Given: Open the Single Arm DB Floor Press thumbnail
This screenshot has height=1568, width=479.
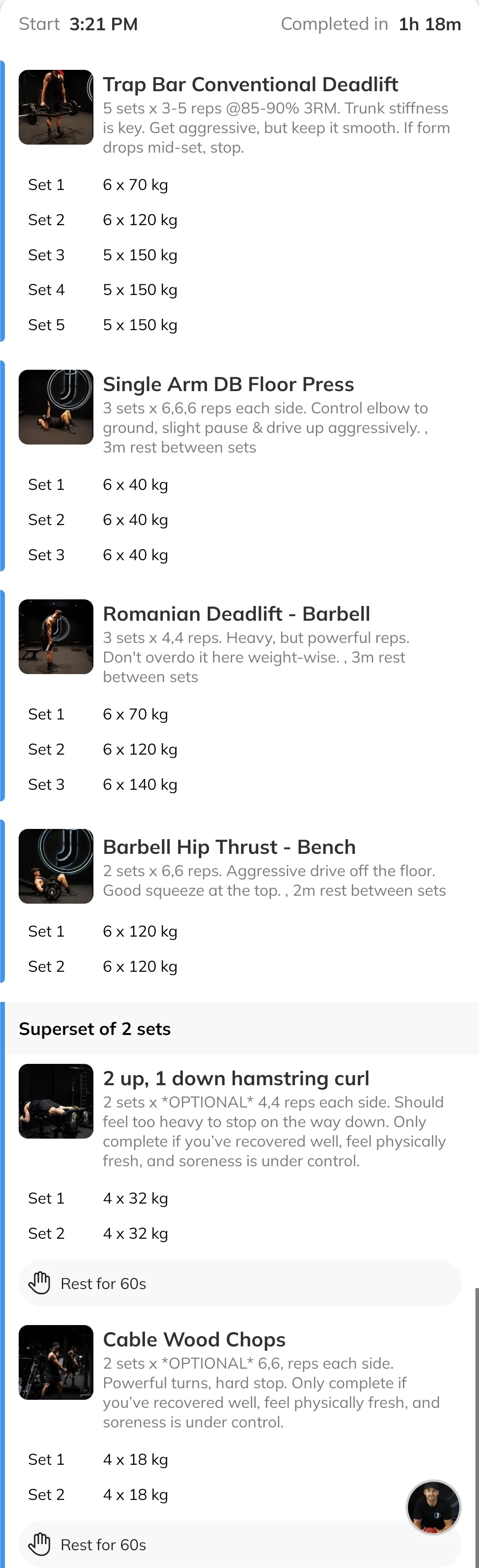Looking at the screenshot, I should (56, 407).
